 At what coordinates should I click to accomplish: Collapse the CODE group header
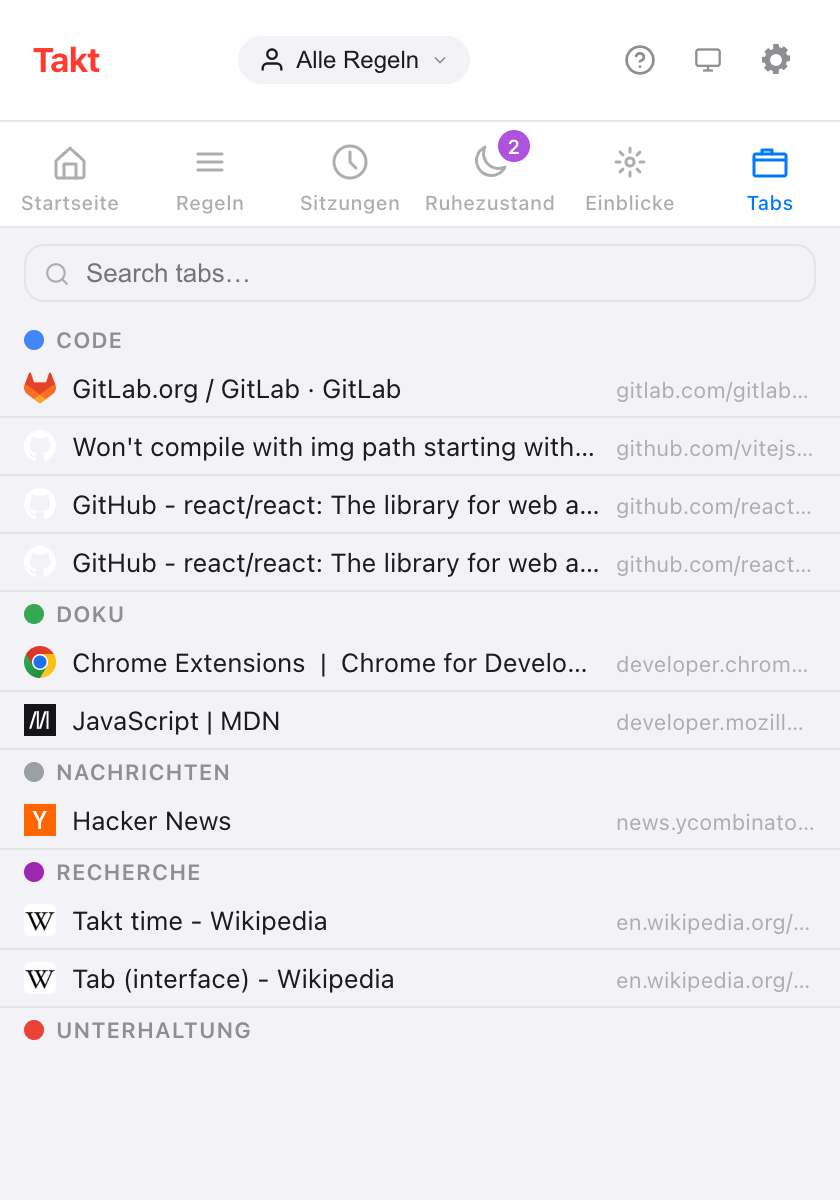pyautogui.click(x=420, y=340)
